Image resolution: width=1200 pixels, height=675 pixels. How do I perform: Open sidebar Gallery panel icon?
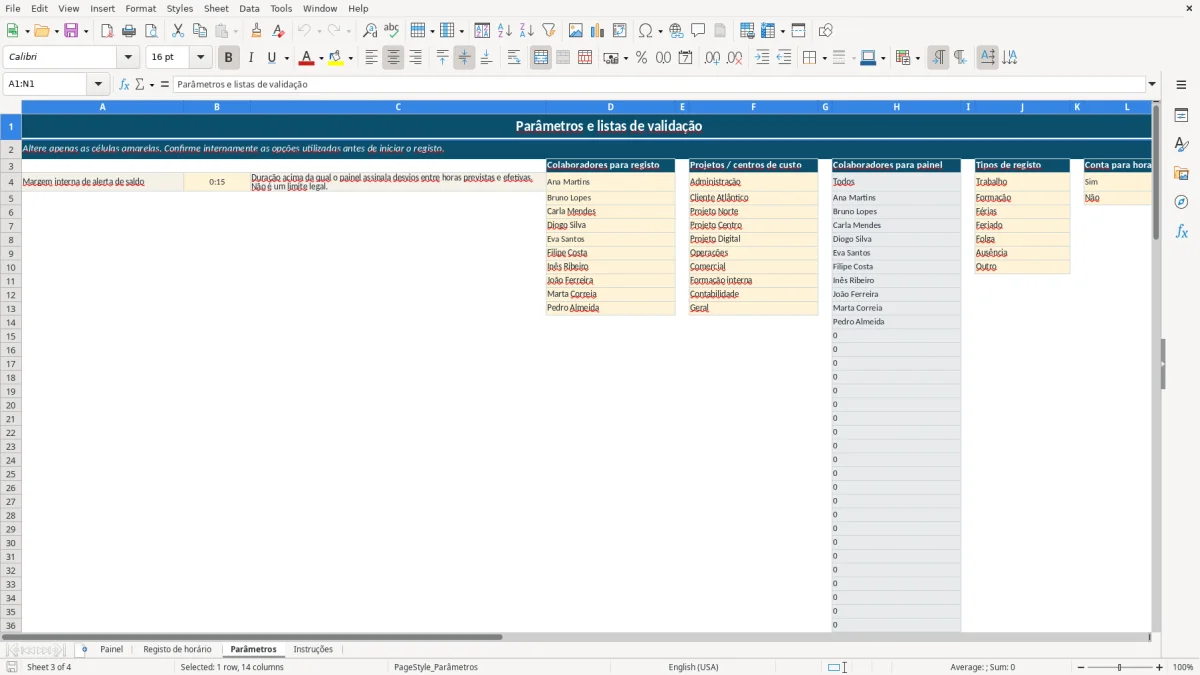click(1181, 173)
